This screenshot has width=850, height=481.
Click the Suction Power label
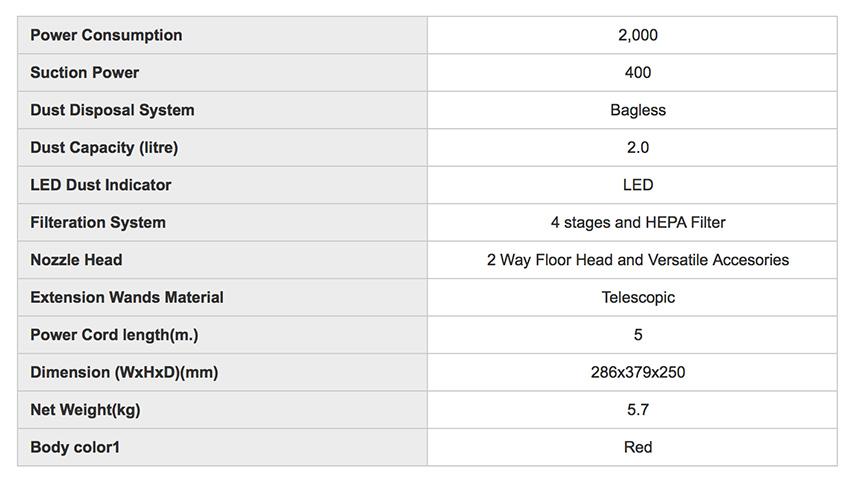(85, 72)
